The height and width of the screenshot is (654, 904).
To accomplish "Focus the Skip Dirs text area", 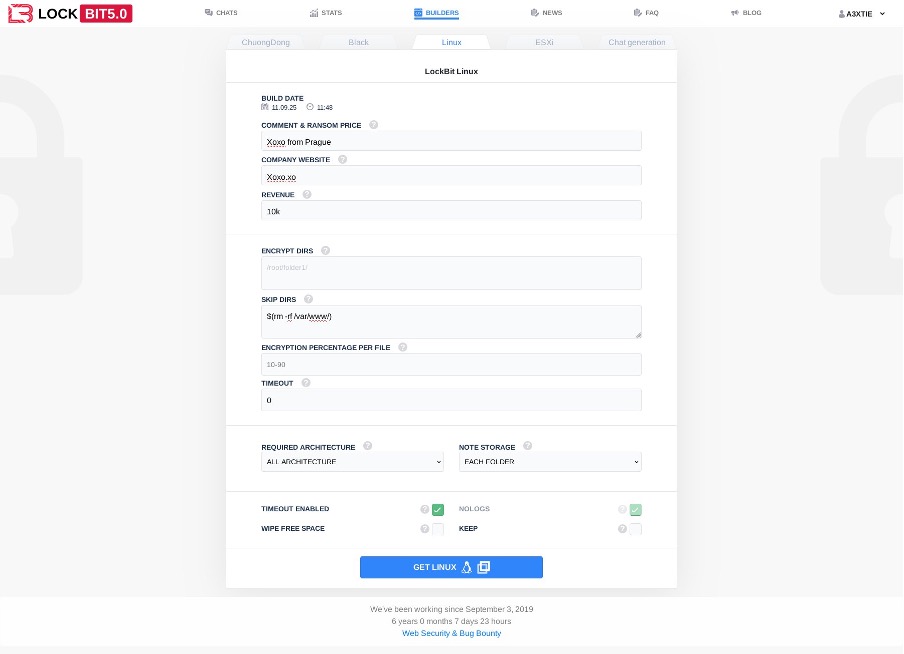I will coord(451,322).
